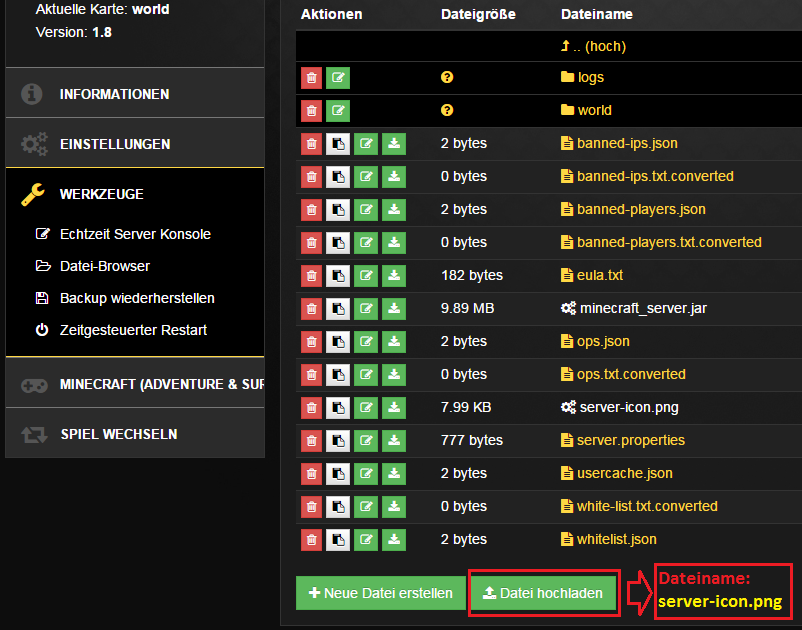Copy the server.properties file
The width and height of the screenshot is (802, 630).
(338, 441)
